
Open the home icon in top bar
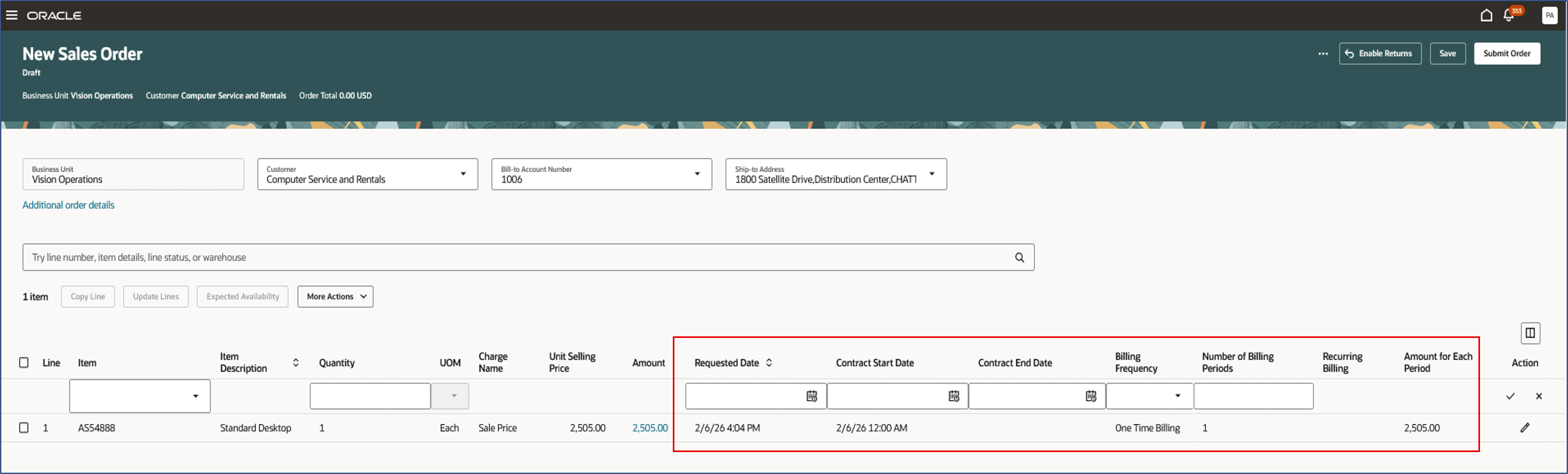pos(1486,15)
